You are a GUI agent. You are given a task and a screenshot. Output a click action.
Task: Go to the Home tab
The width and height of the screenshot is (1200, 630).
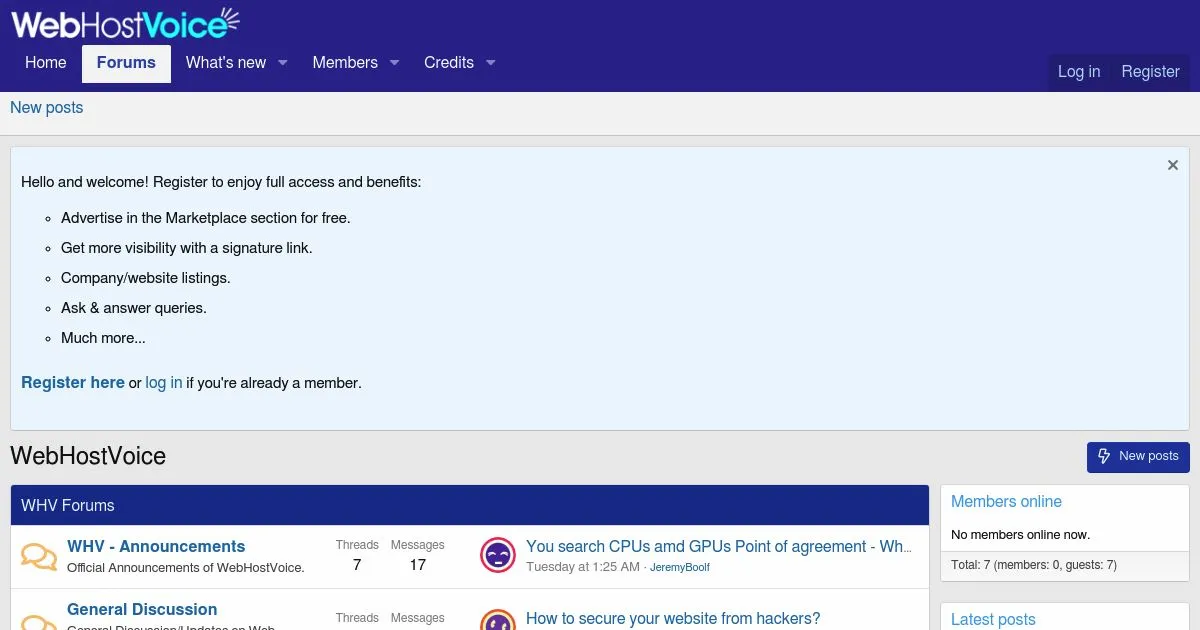pyautogui.click(x=46, y=63)
